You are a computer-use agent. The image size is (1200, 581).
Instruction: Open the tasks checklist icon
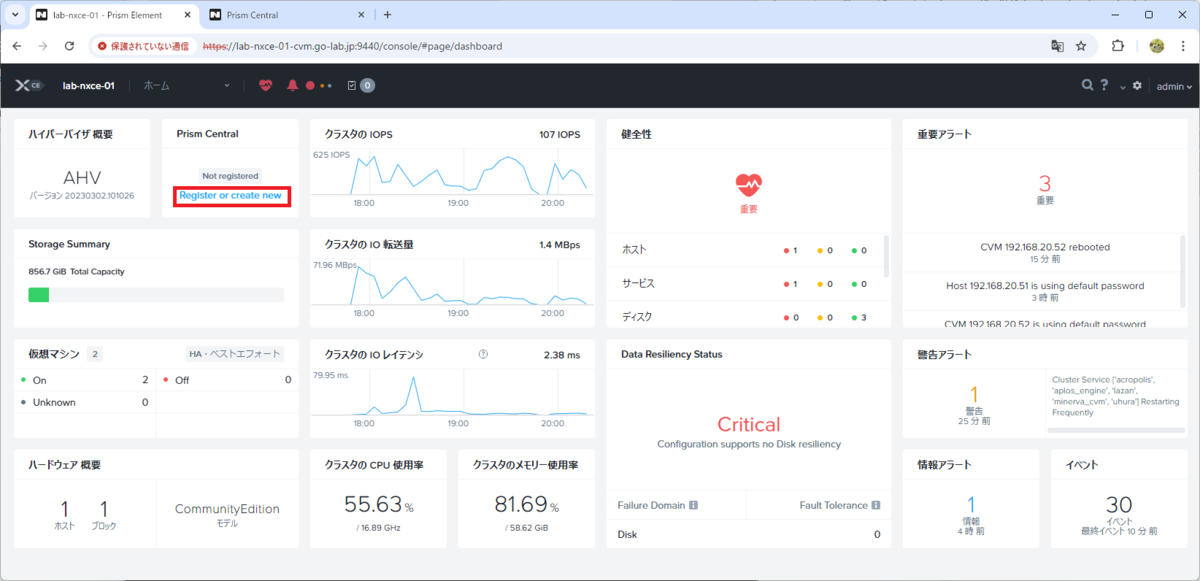[x=351, y=86]
